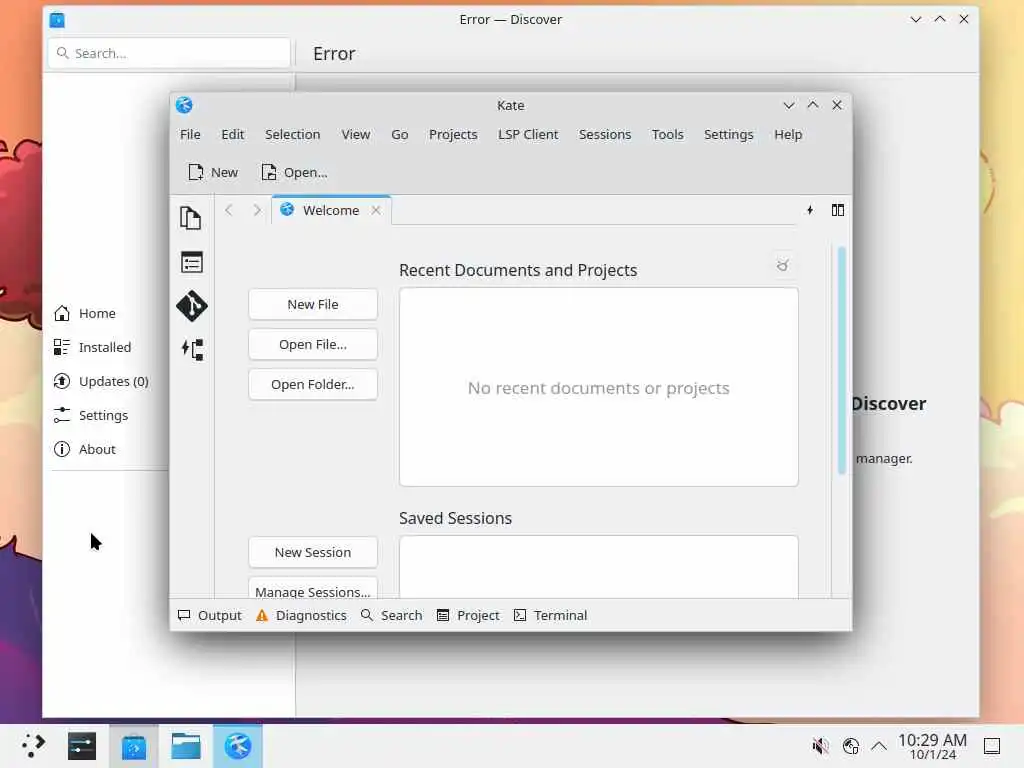Click the show desktop button in taskbar
The width and height of the screenshot is (1024, 768).
click(x=992, y=746)
